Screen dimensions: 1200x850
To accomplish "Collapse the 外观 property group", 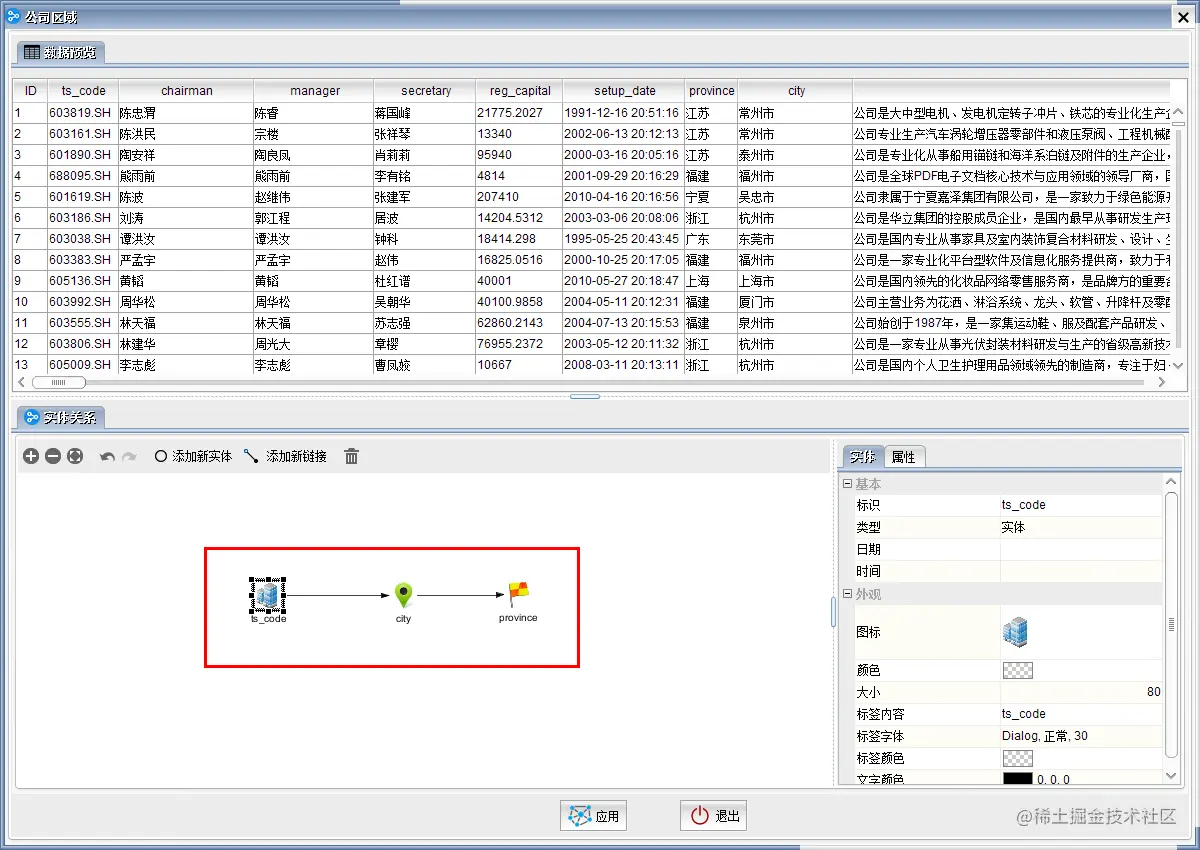I will (848, 594).
